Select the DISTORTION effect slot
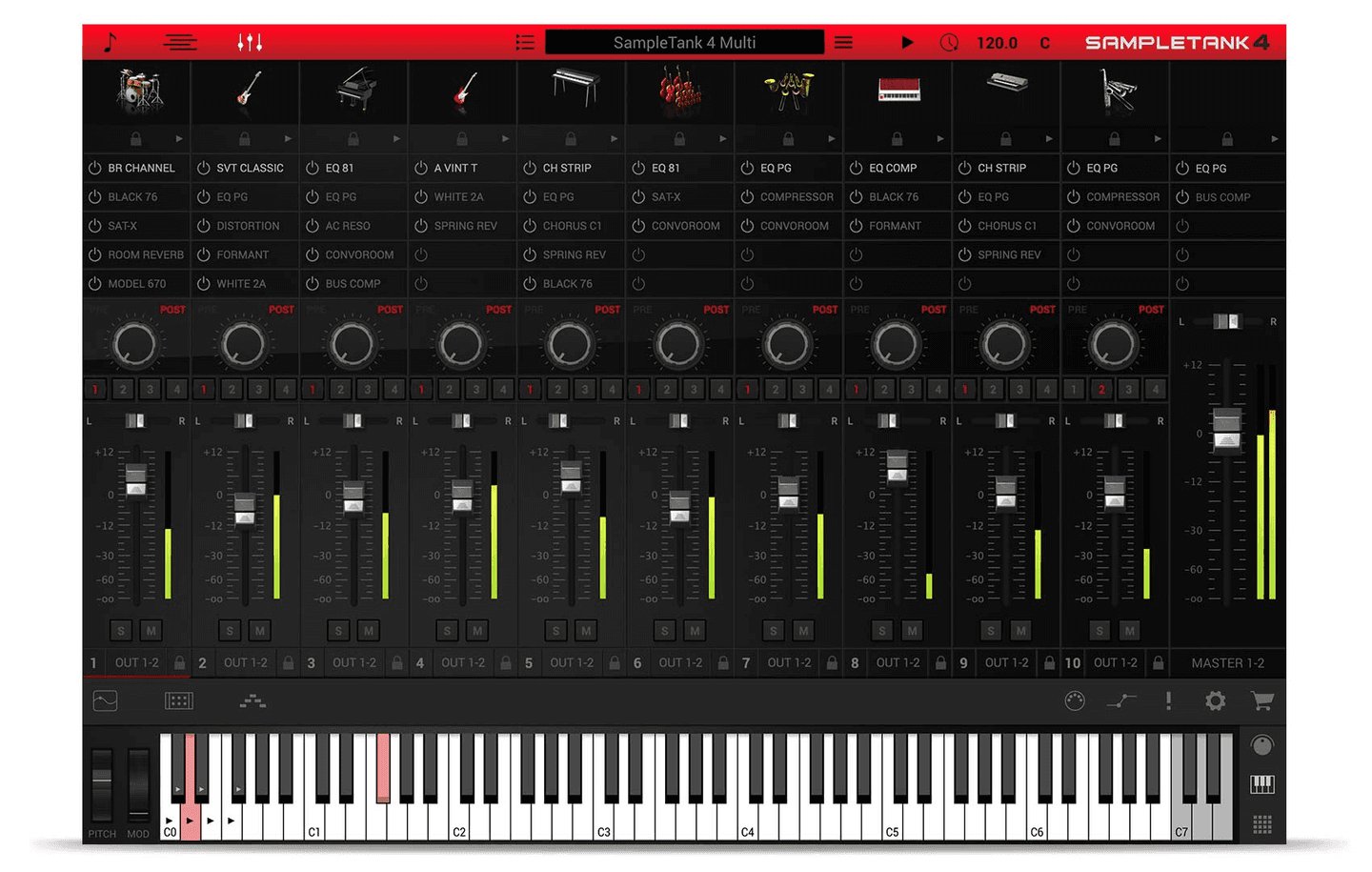Screen dimensions: 1372x872 point(245,226)
